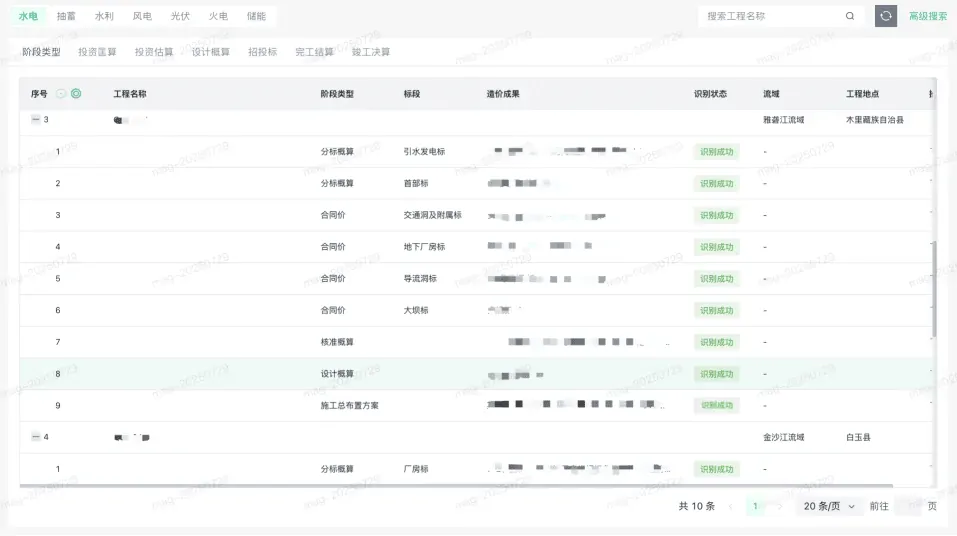Image resolution: width=957 pixels, height=536 pixels.
Task: Open 高级搜索 advanced search
Action: point(928,16)
